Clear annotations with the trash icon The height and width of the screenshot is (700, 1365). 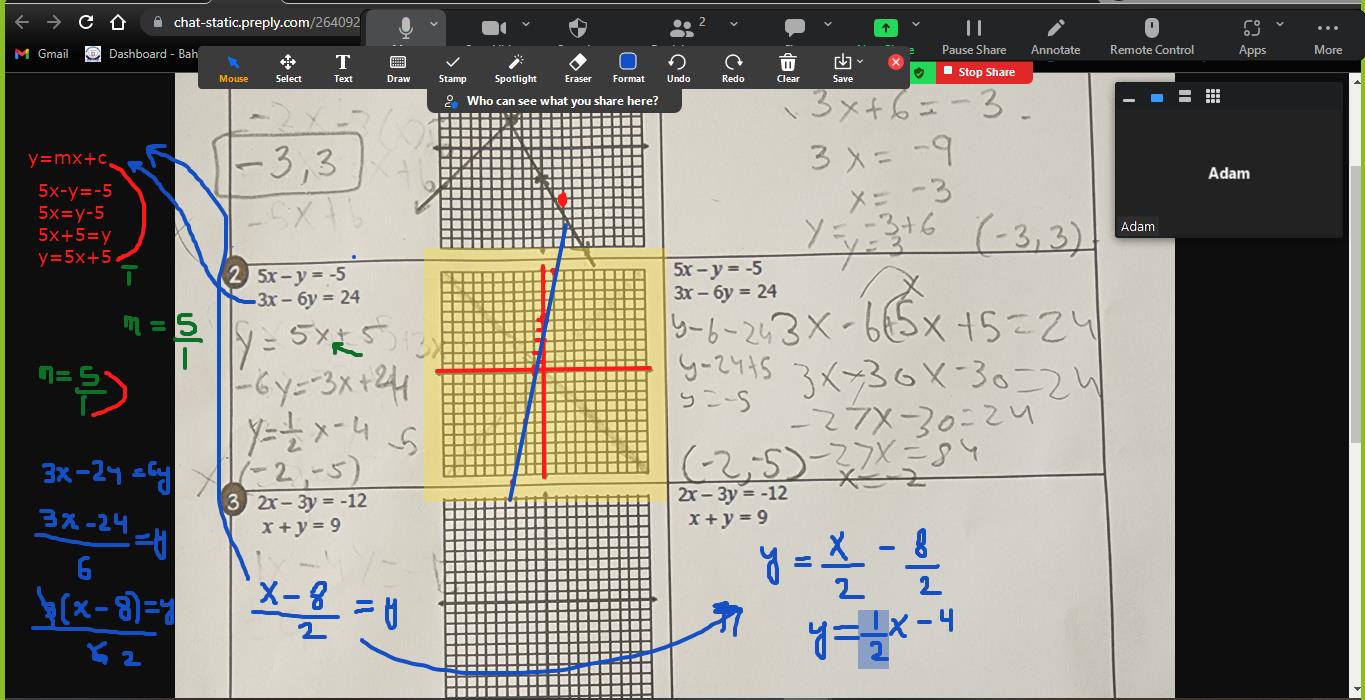788,67
